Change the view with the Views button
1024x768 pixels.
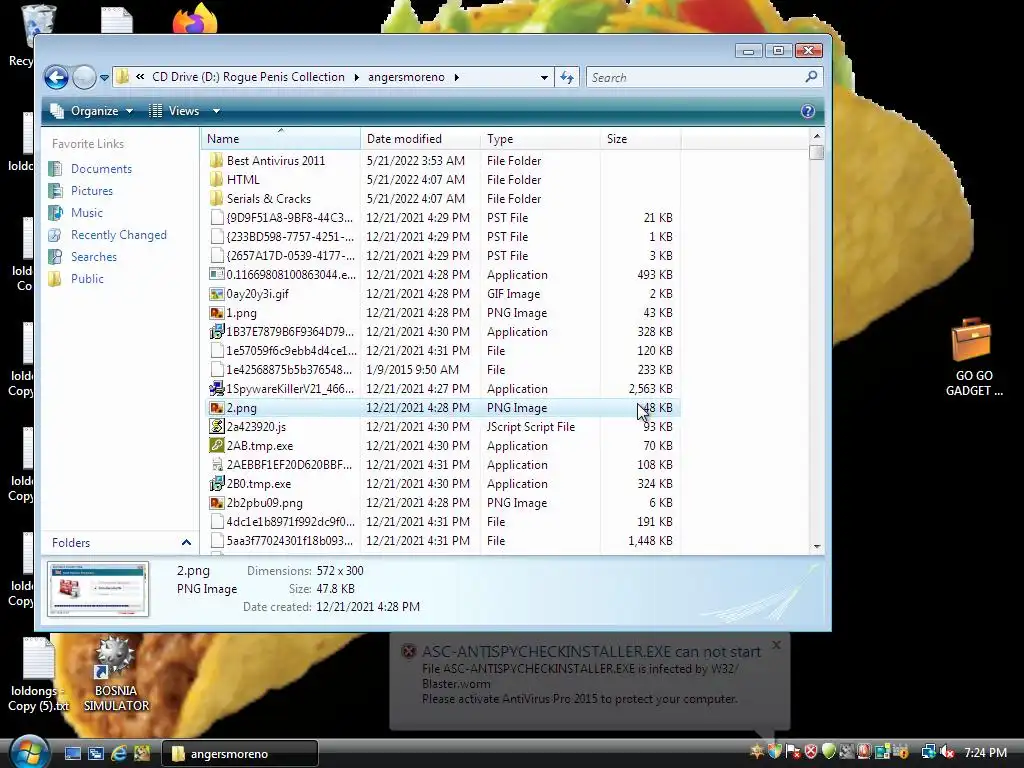tap(174, 111)
